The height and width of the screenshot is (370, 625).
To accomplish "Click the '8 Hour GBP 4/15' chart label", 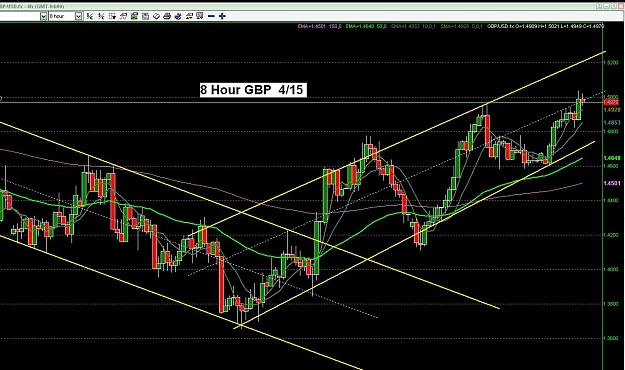I will [x=253, y=90].
